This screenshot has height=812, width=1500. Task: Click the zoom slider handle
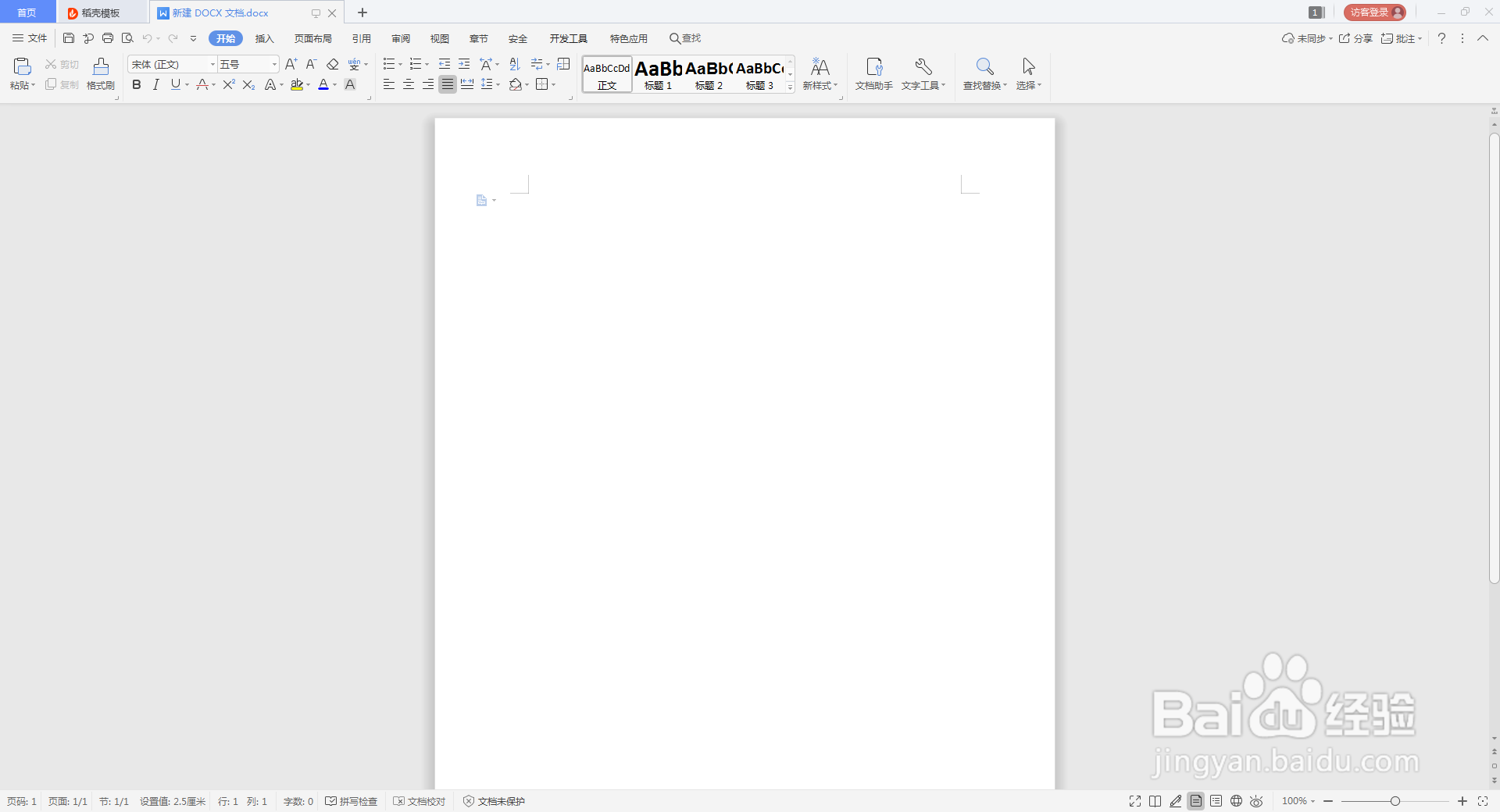(x=1395, y=801)
